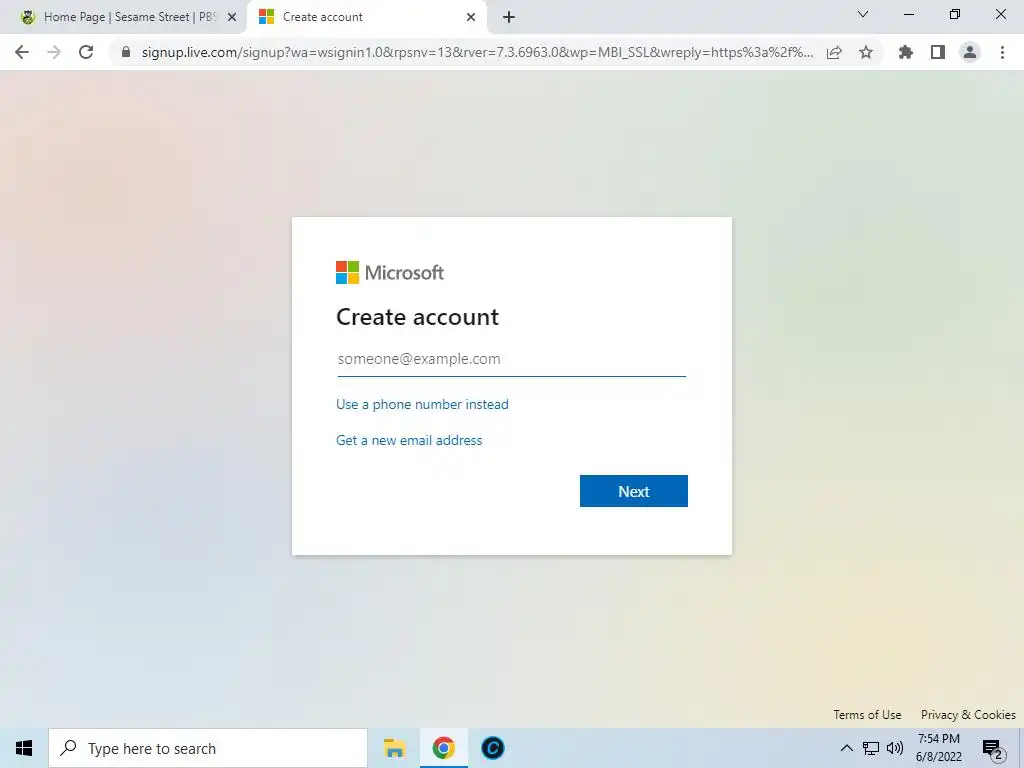Click the signup.live.com address bar URL

[477, 52]
